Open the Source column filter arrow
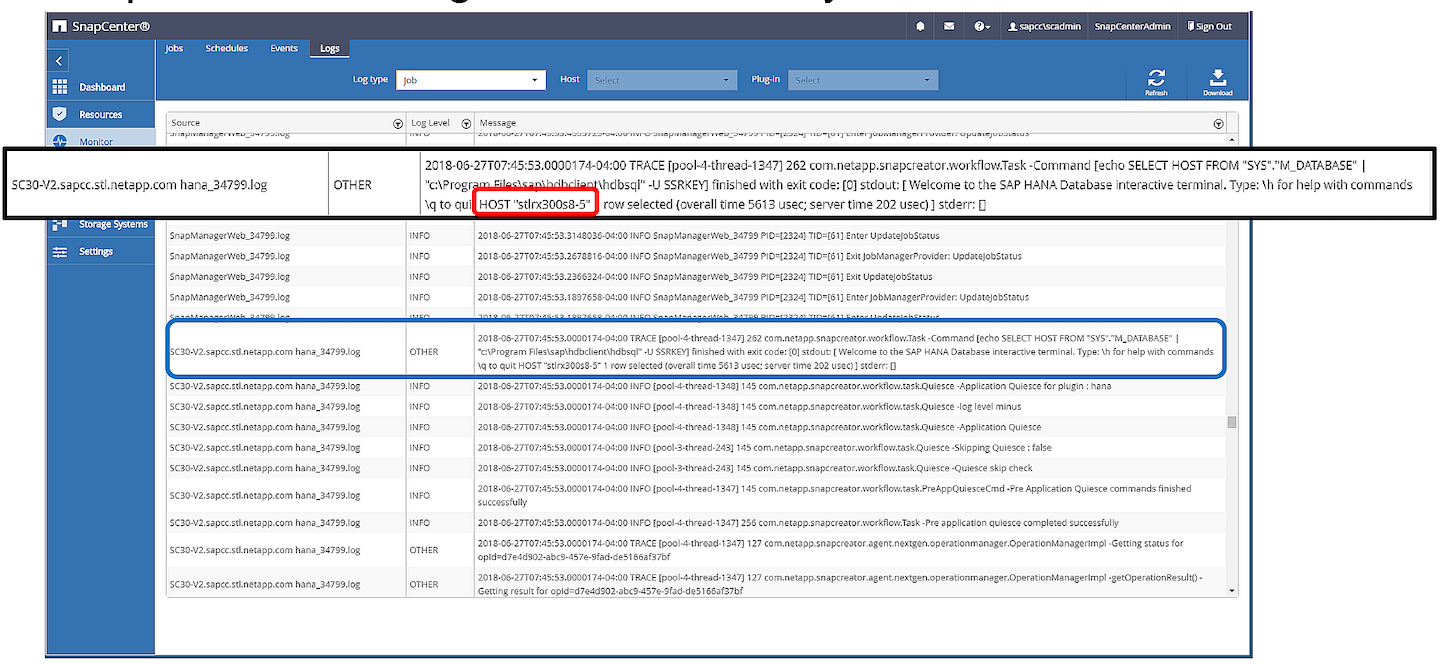Screen dimensions: 1440x664 (398, 123)
